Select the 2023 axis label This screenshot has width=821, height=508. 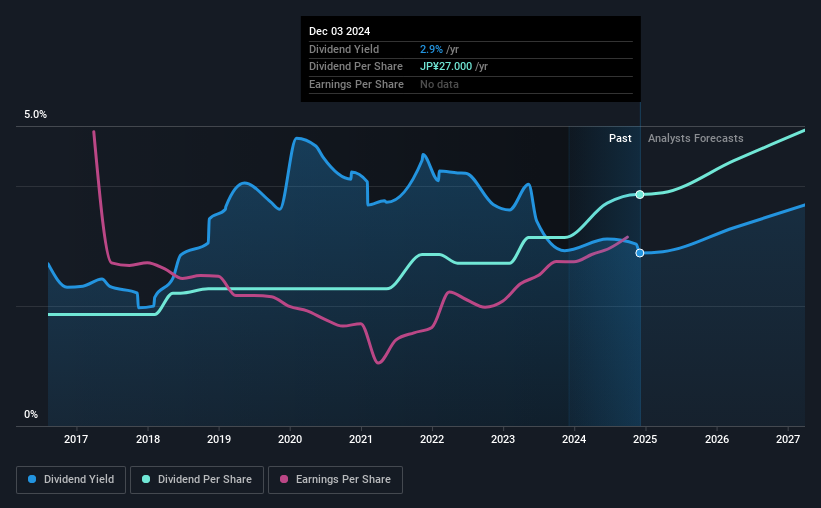pyautogui.click(x=503, y=439)
